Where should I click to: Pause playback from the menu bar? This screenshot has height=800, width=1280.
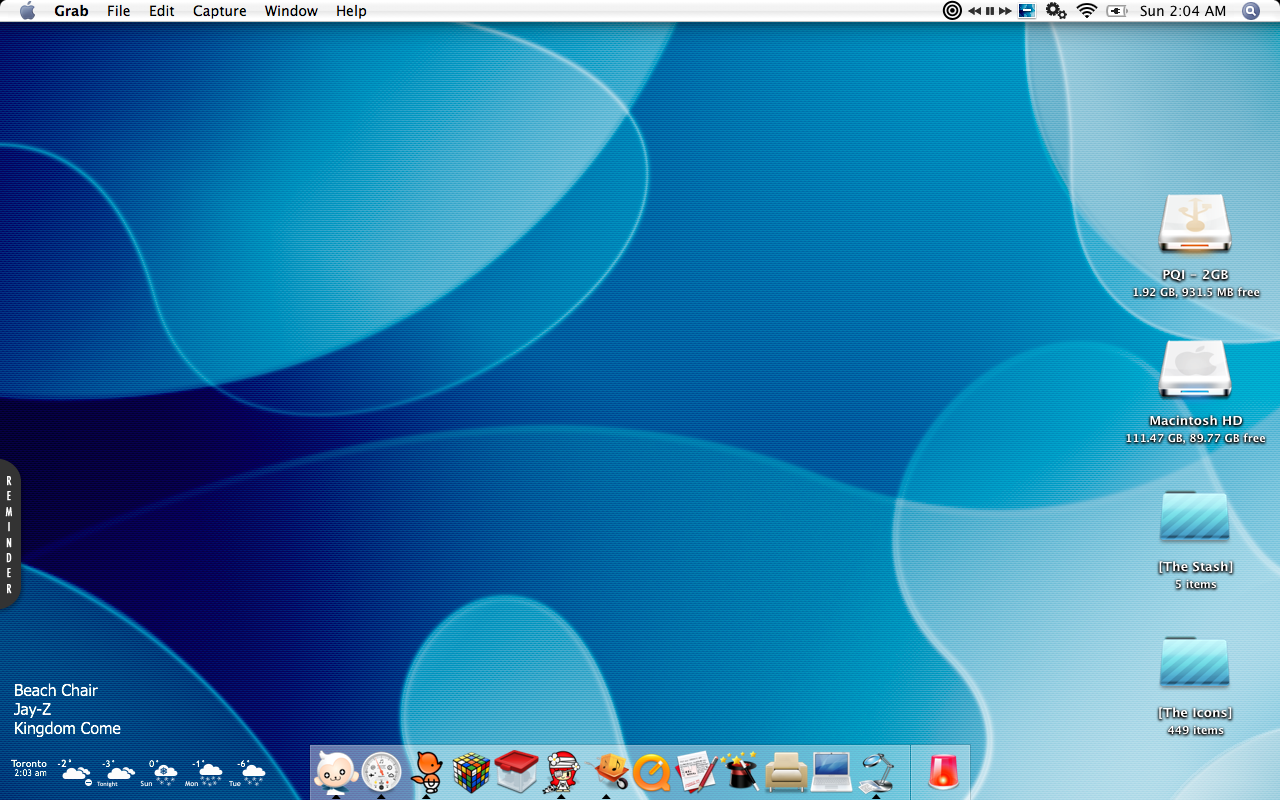point(990,11)
